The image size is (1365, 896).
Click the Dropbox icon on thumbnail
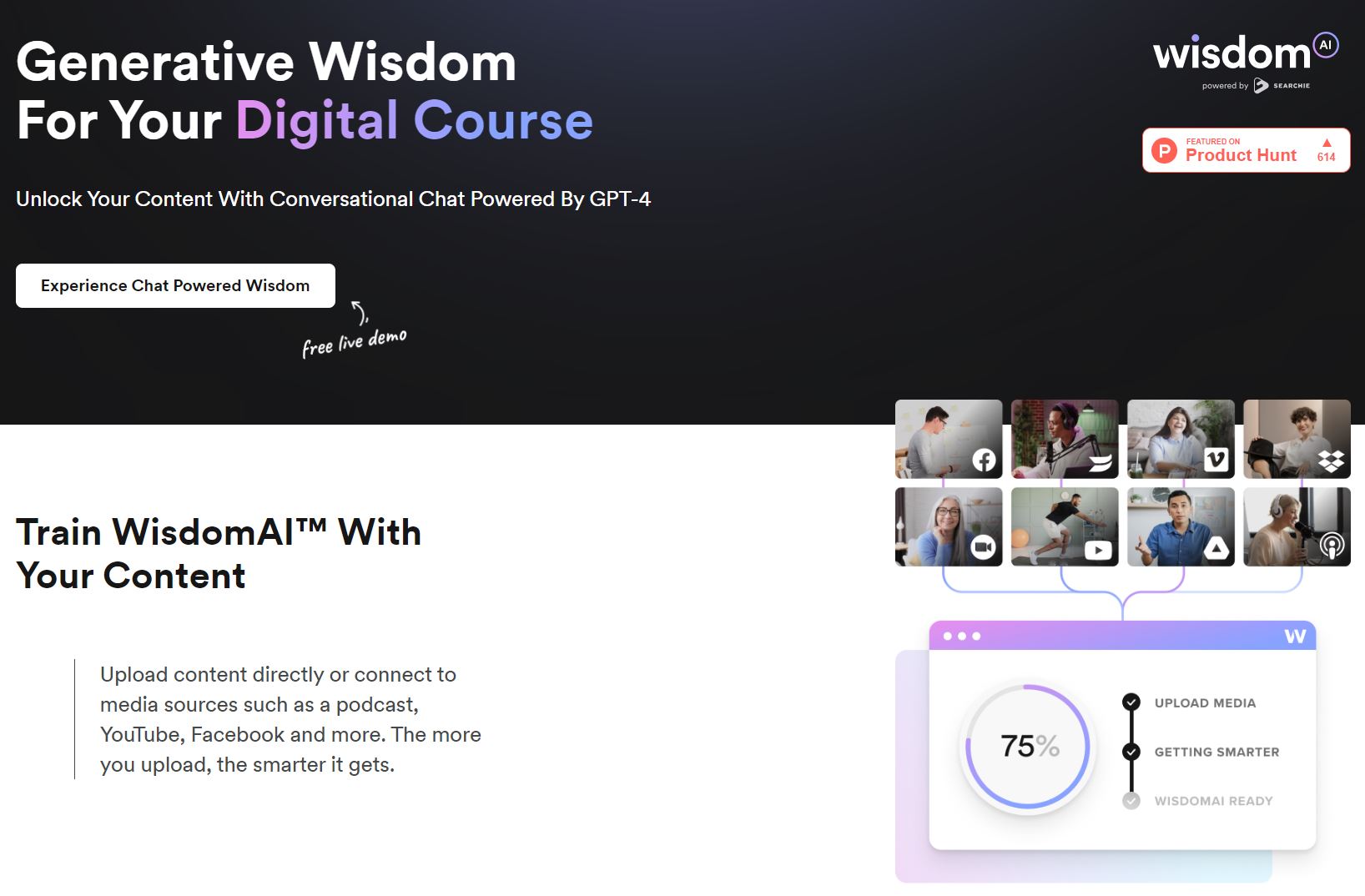(1331, 461)
